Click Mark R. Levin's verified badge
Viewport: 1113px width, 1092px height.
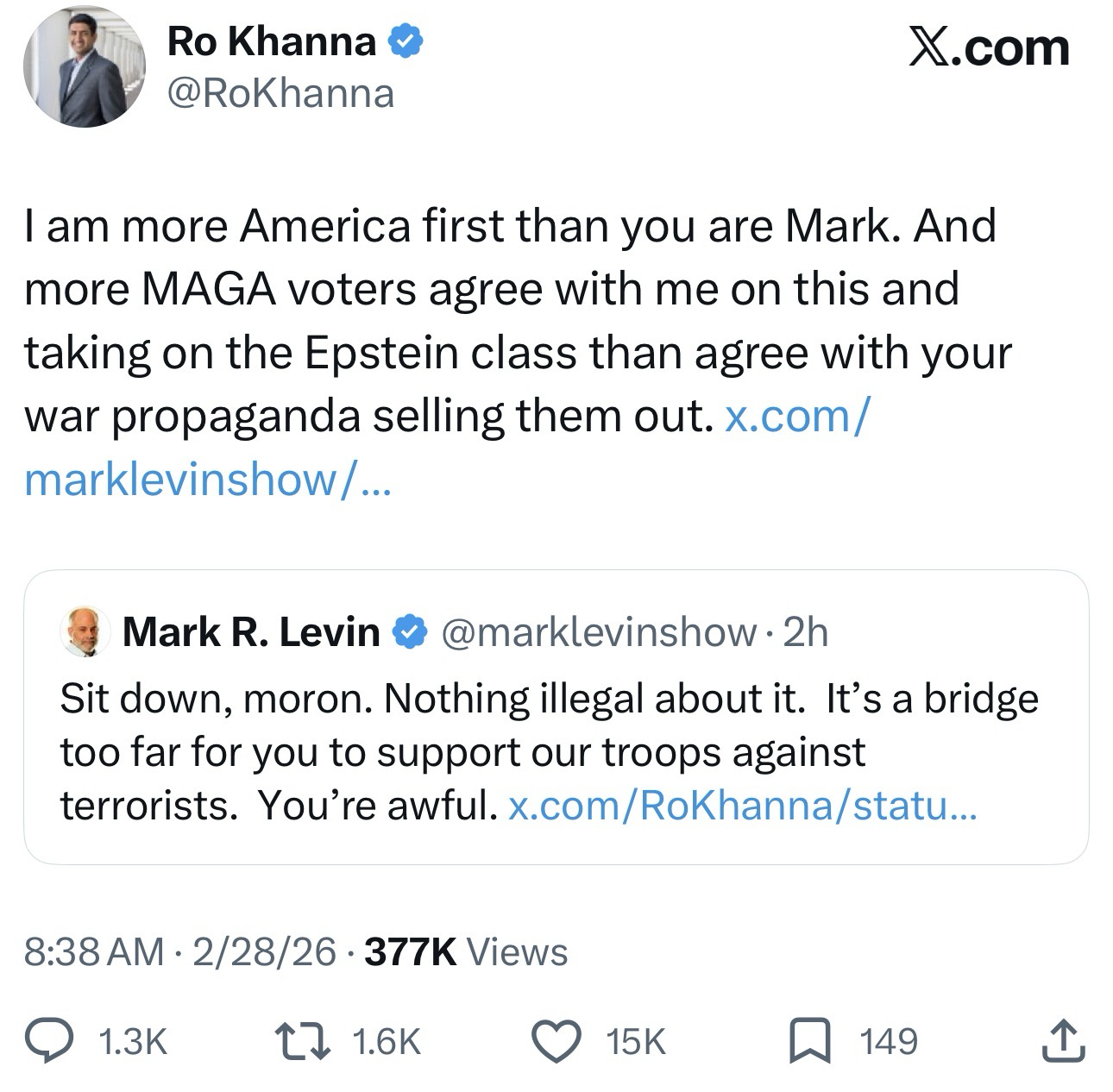410,632
